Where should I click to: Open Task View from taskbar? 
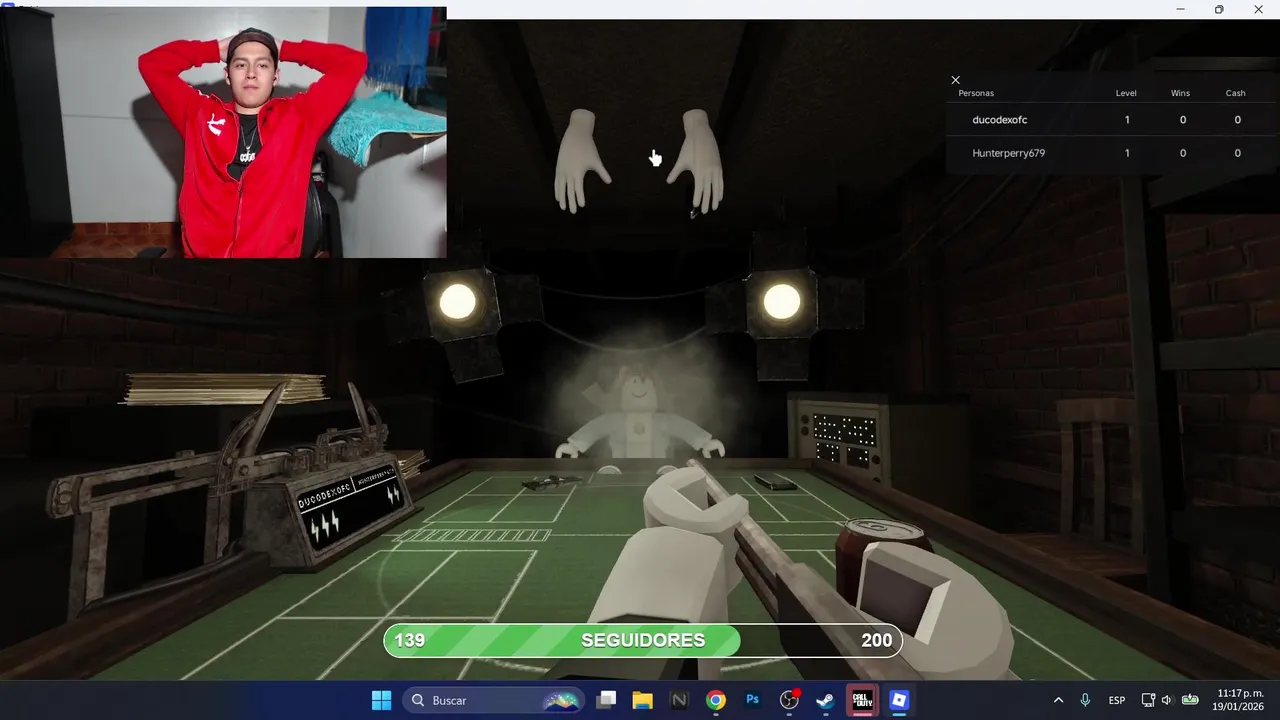click(x=606, y=700)
